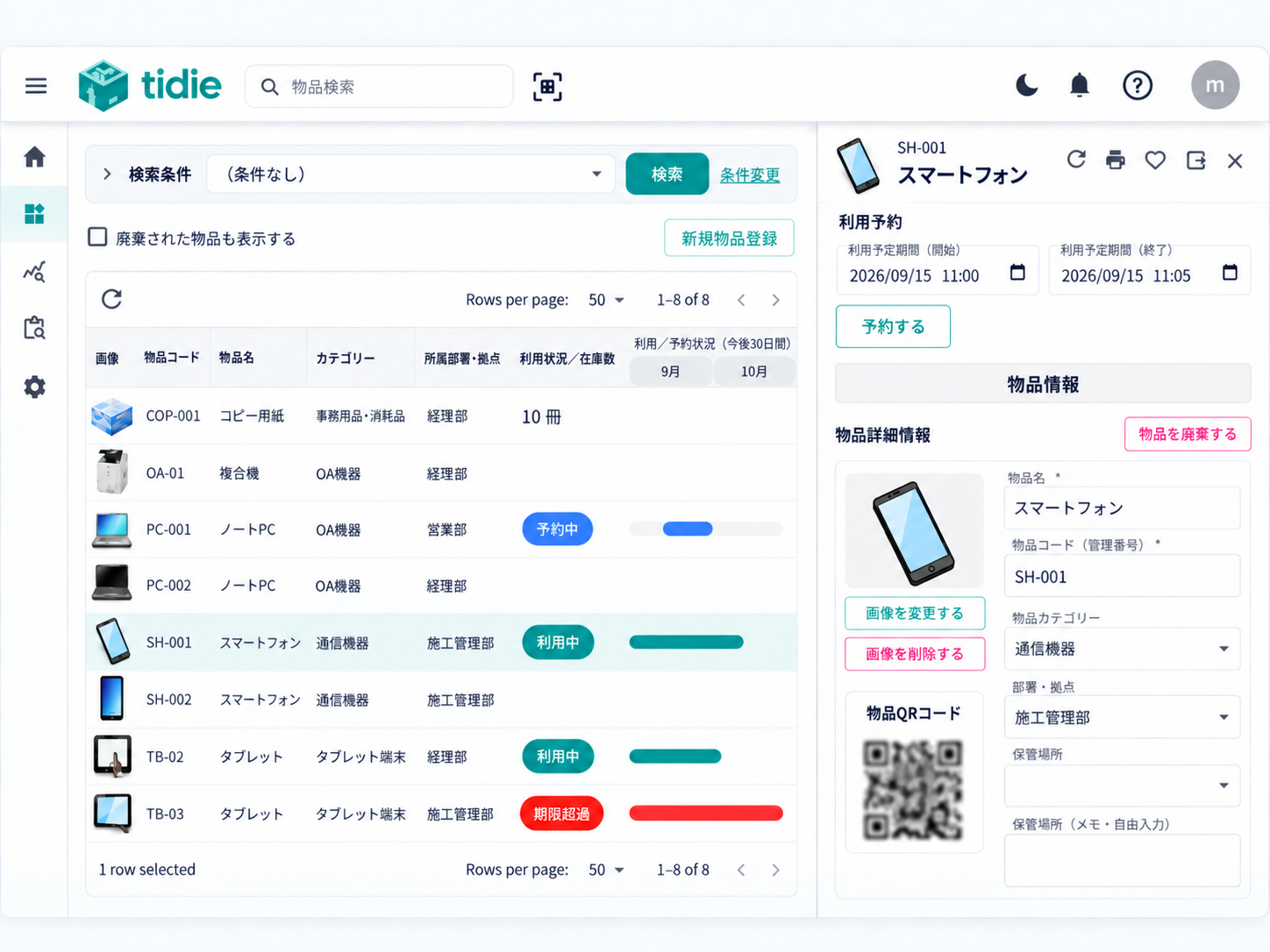Click the 予約する button
The width and height of the screenshot is (1270, 952).
coord(893,326)
